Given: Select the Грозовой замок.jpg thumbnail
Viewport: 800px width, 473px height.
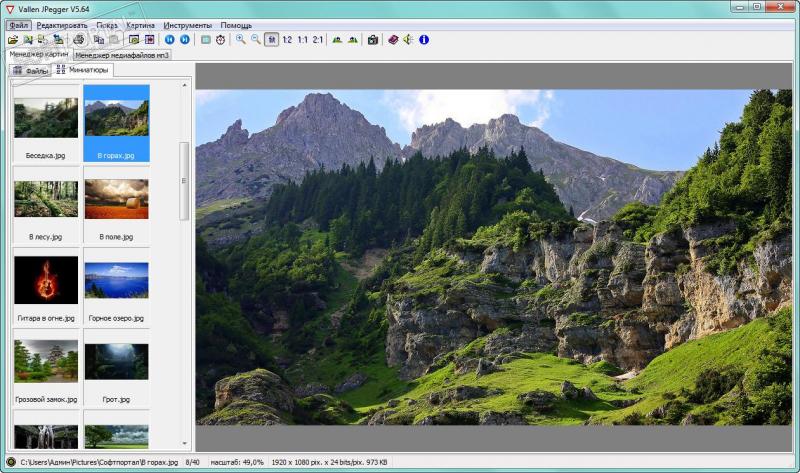Looking at the screenshot, I should 46,367.
